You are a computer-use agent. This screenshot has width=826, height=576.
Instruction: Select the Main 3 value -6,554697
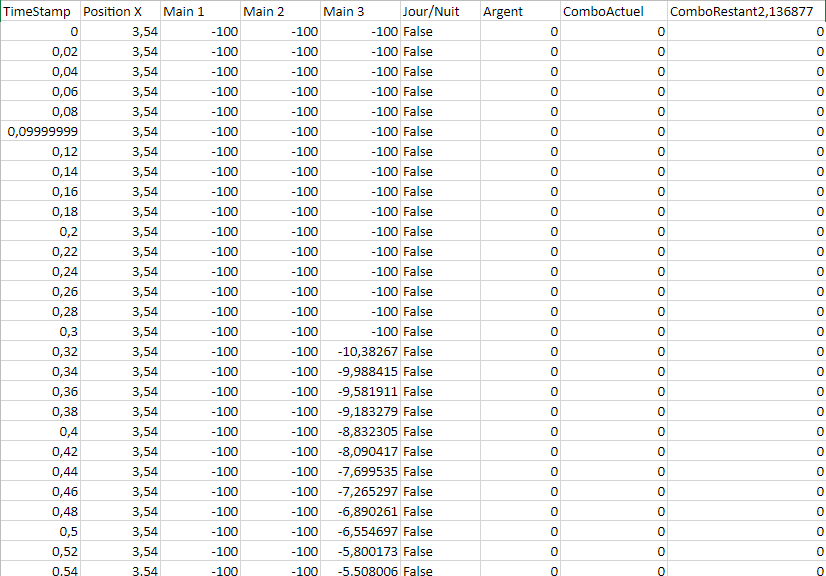(361, 532)
